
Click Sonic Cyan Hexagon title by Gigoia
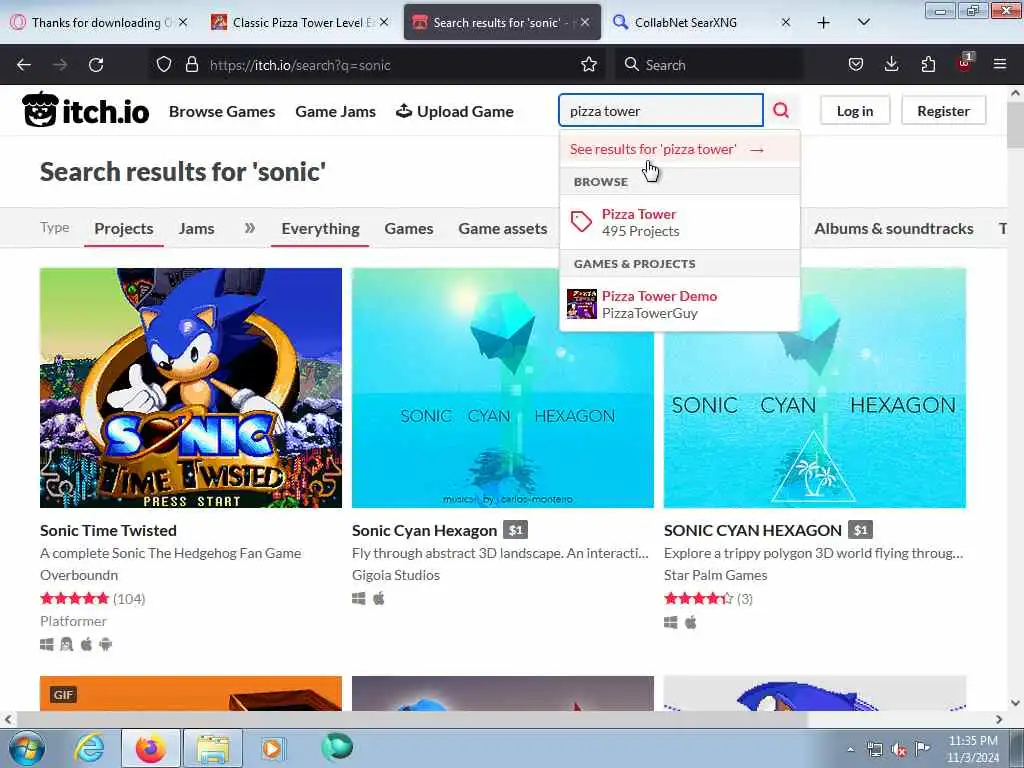(424, 530)
